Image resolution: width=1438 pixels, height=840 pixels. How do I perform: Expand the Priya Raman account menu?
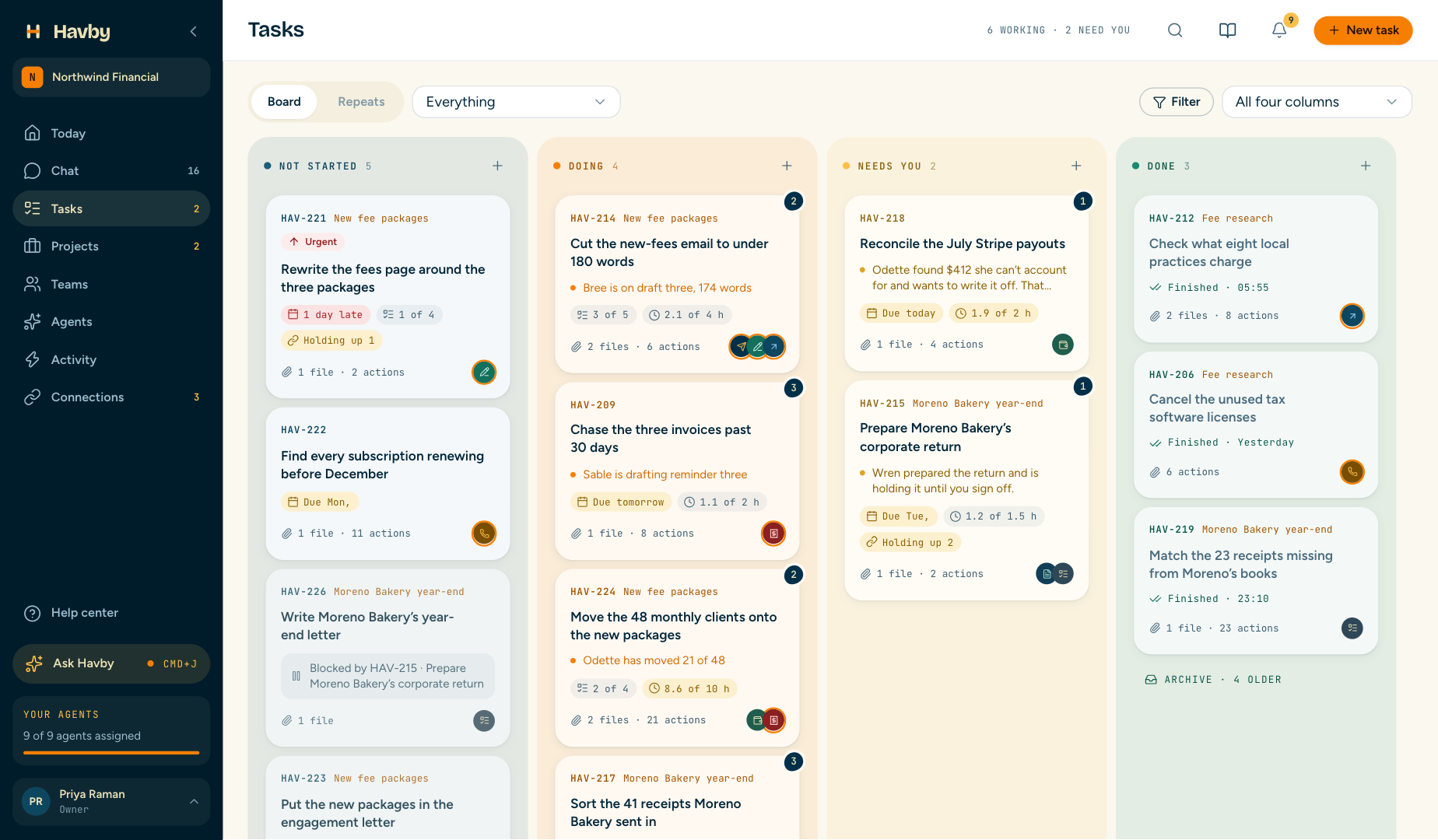111,801
